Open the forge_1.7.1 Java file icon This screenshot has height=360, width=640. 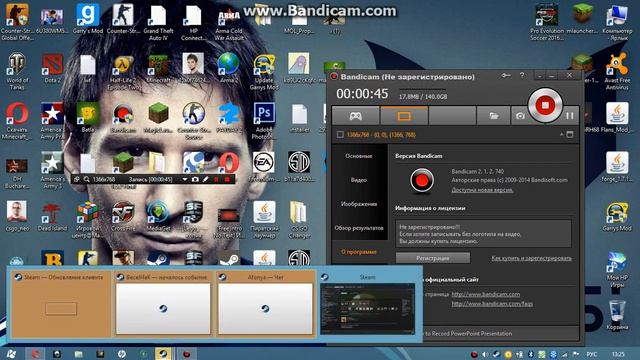[x=617, y=167]
